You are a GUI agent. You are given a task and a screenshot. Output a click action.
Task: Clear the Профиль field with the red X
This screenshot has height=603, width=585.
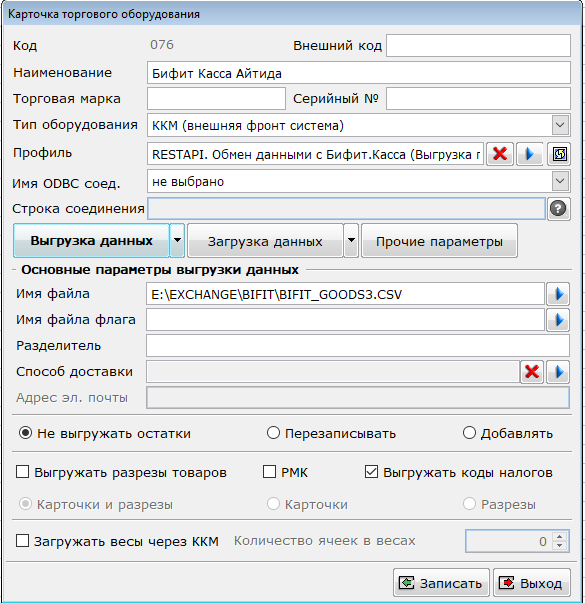pos(500,154)
